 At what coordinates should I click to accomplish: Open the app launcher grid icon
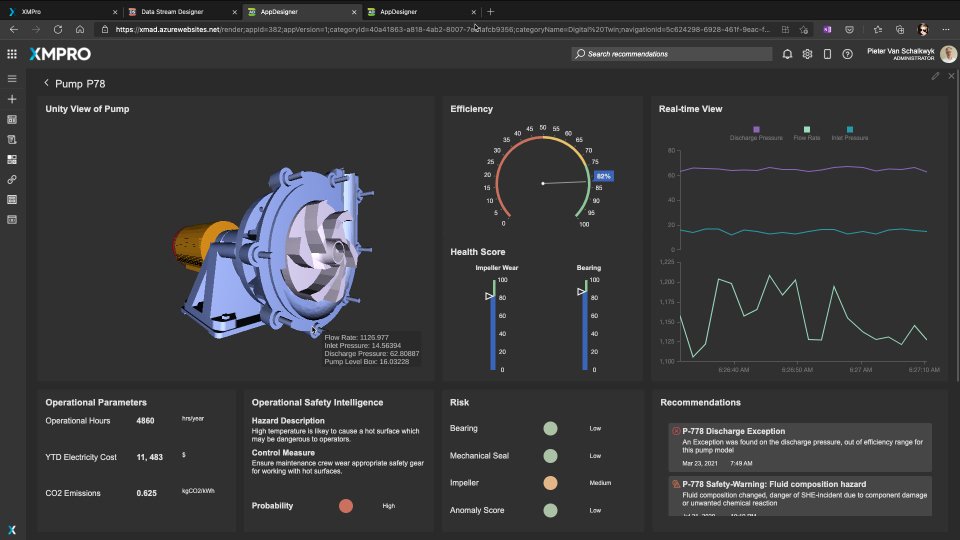point(12,54)
